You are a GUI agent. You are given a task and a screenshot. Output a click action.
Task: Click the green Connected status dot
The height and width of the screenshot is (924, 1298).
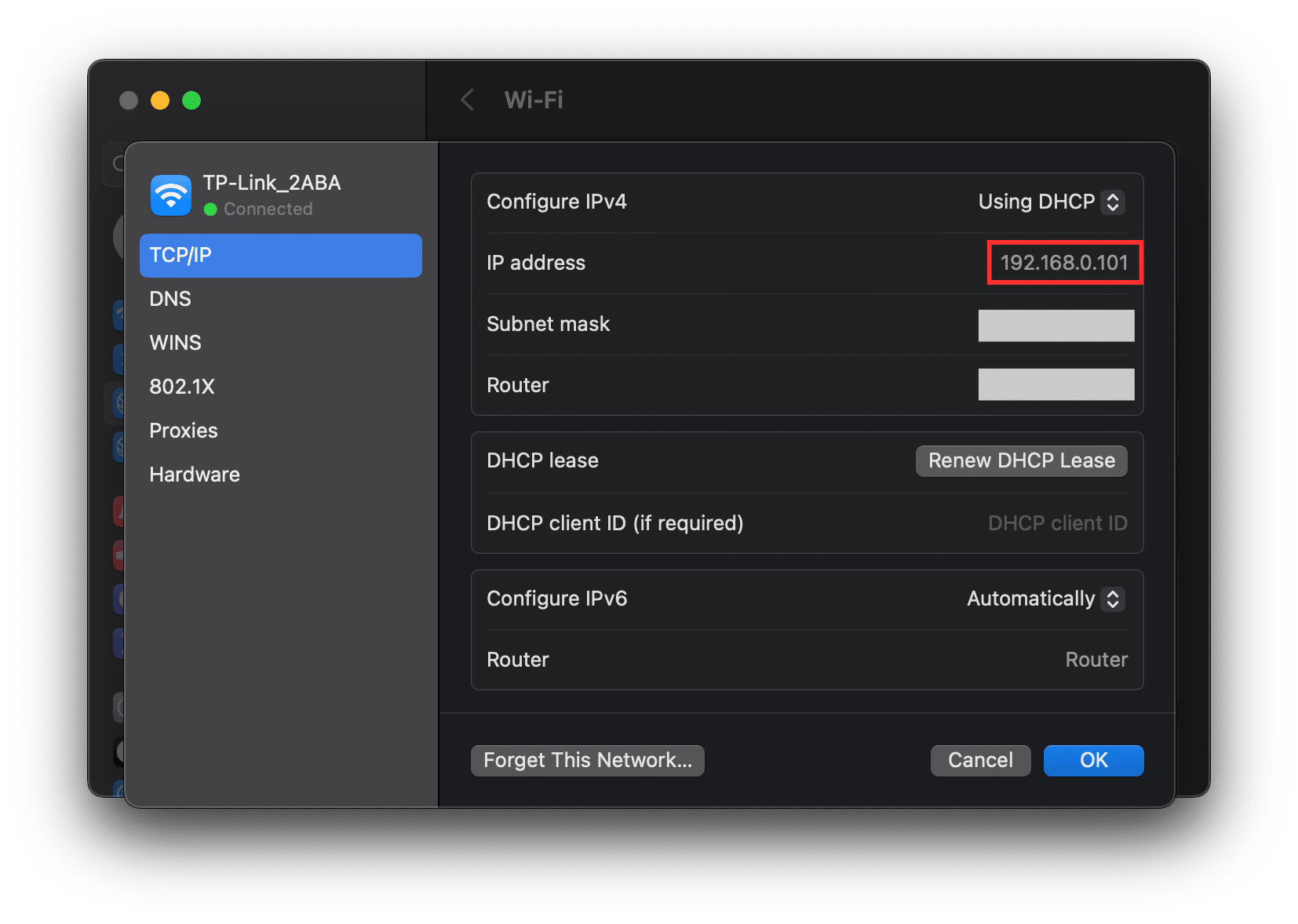click(x=210, y=209)
